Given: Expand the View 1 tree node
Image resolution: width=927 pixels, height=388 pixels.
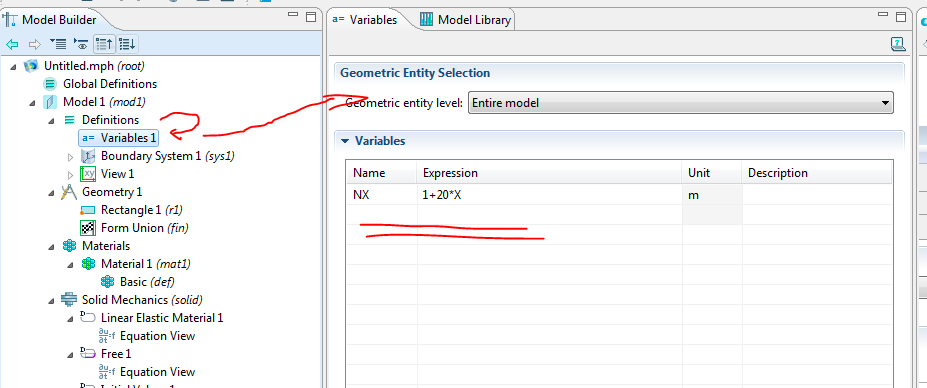Looking at the screenshot, I should (x=71, y=174).
